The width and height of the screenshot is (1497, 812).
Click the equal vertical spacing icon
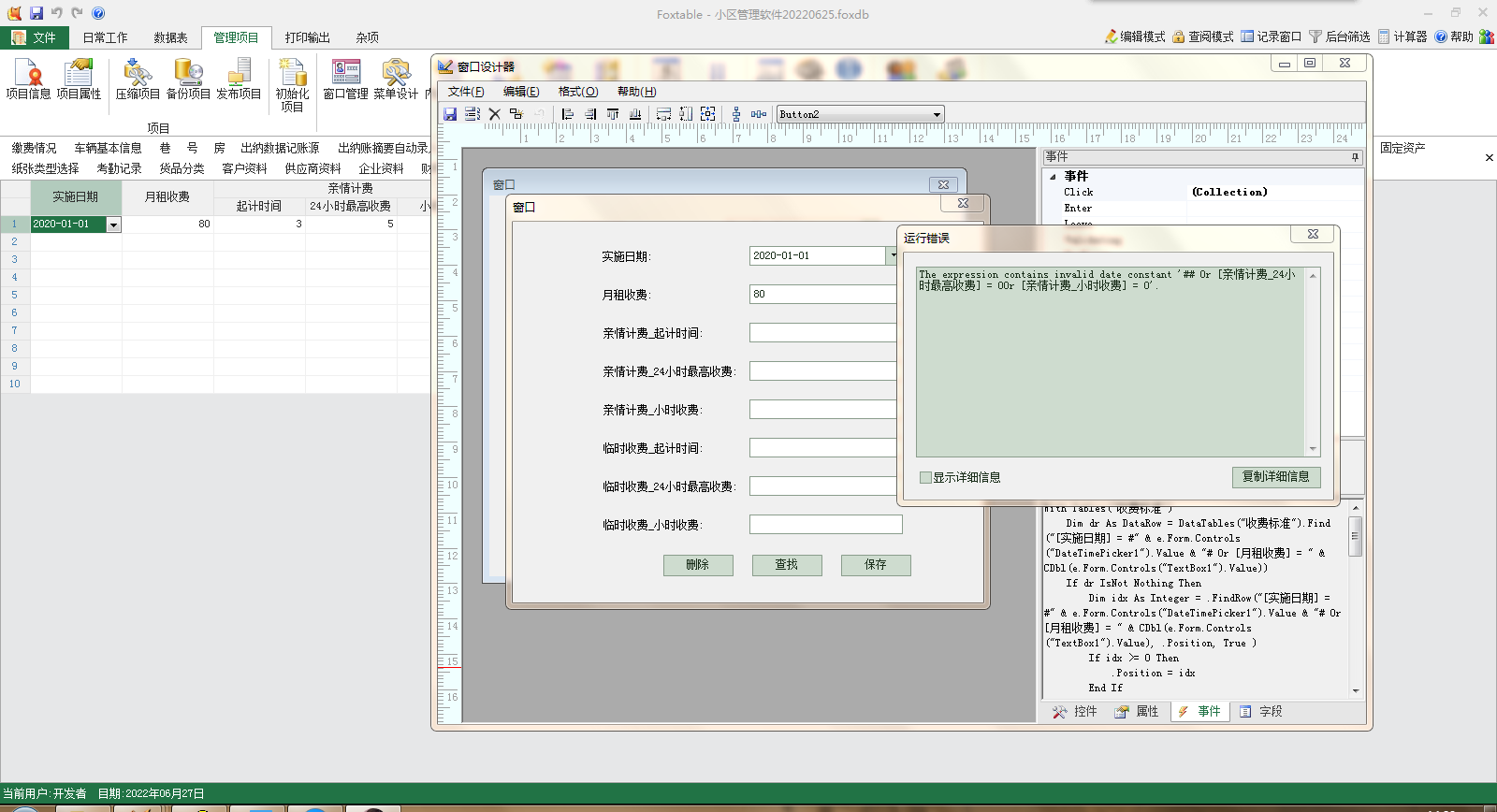click(736, 114)
